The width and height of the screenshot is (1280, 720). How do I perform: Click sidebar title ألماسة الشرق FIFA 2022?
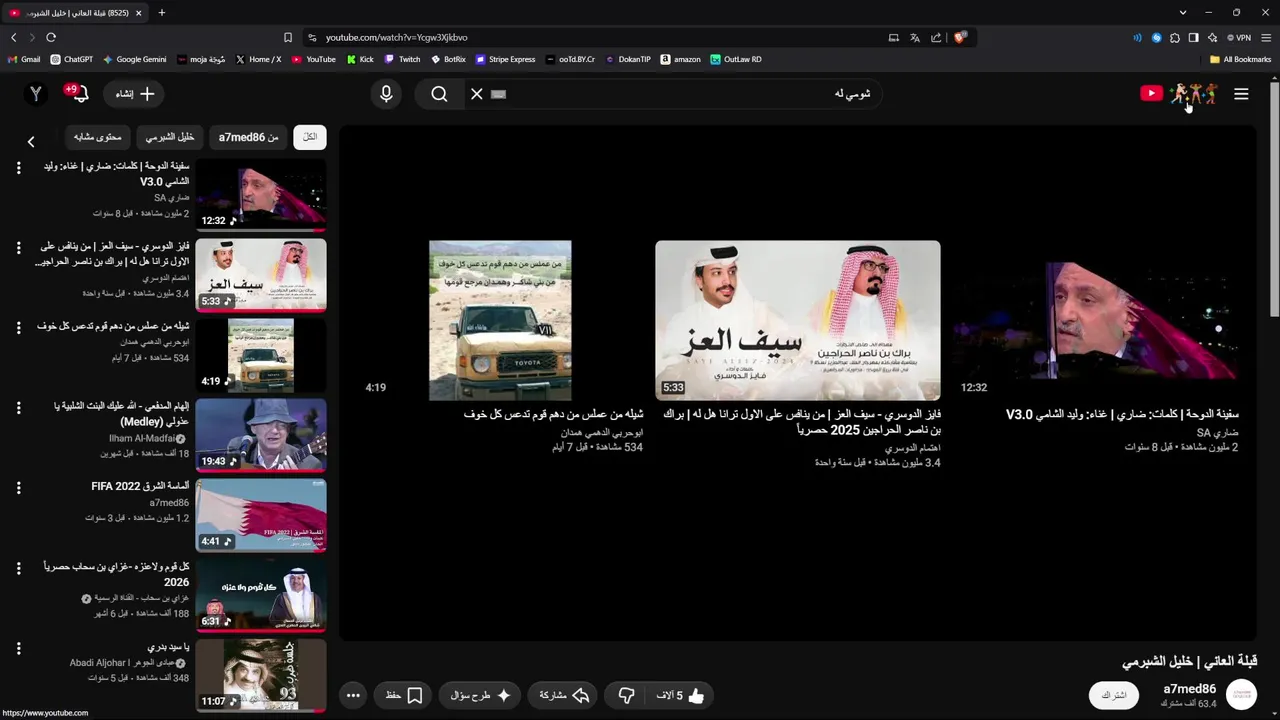click(x=140, y=486)
